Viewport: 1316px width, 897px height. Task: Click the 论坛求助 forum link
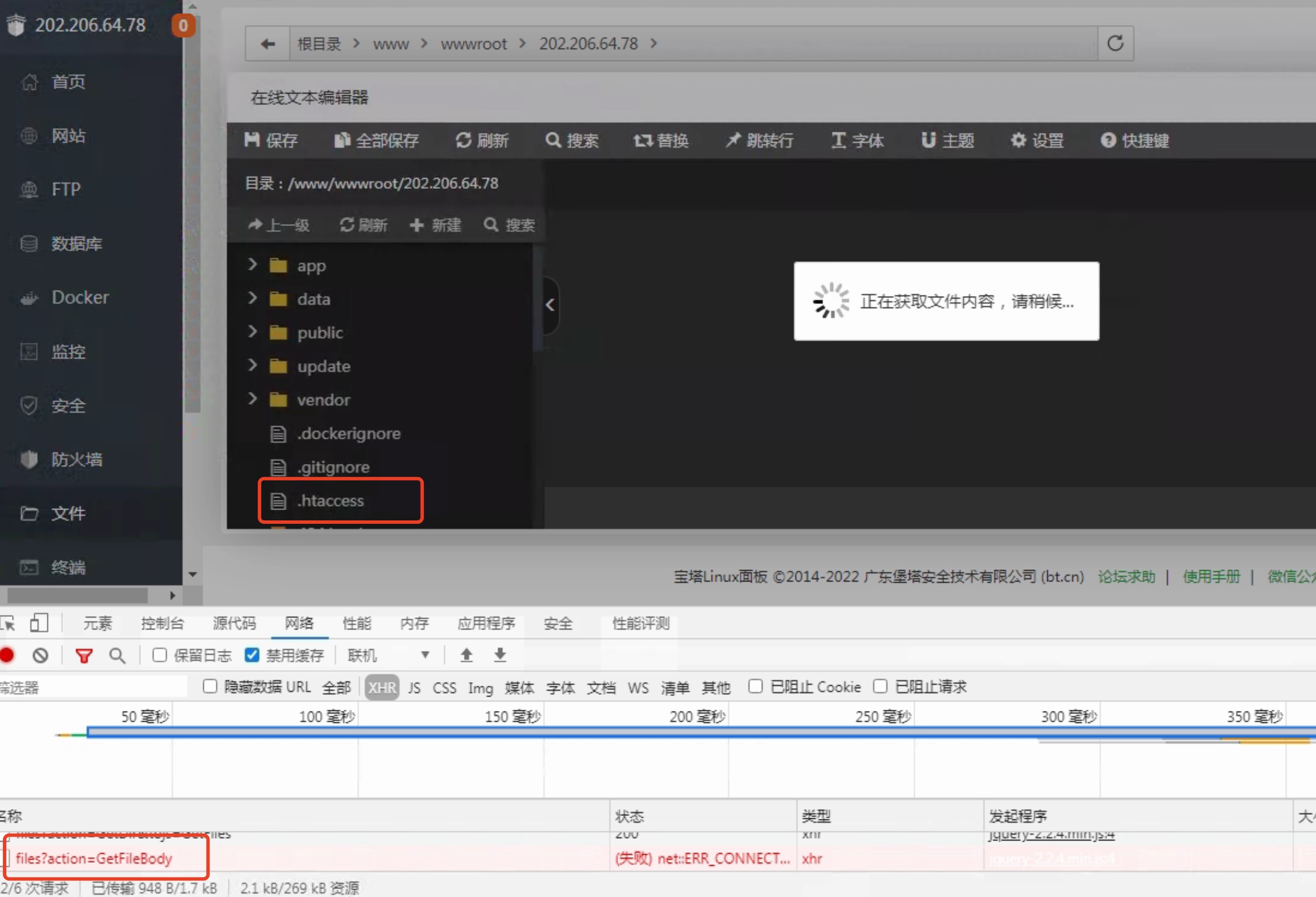click(x=1127, y=577)
